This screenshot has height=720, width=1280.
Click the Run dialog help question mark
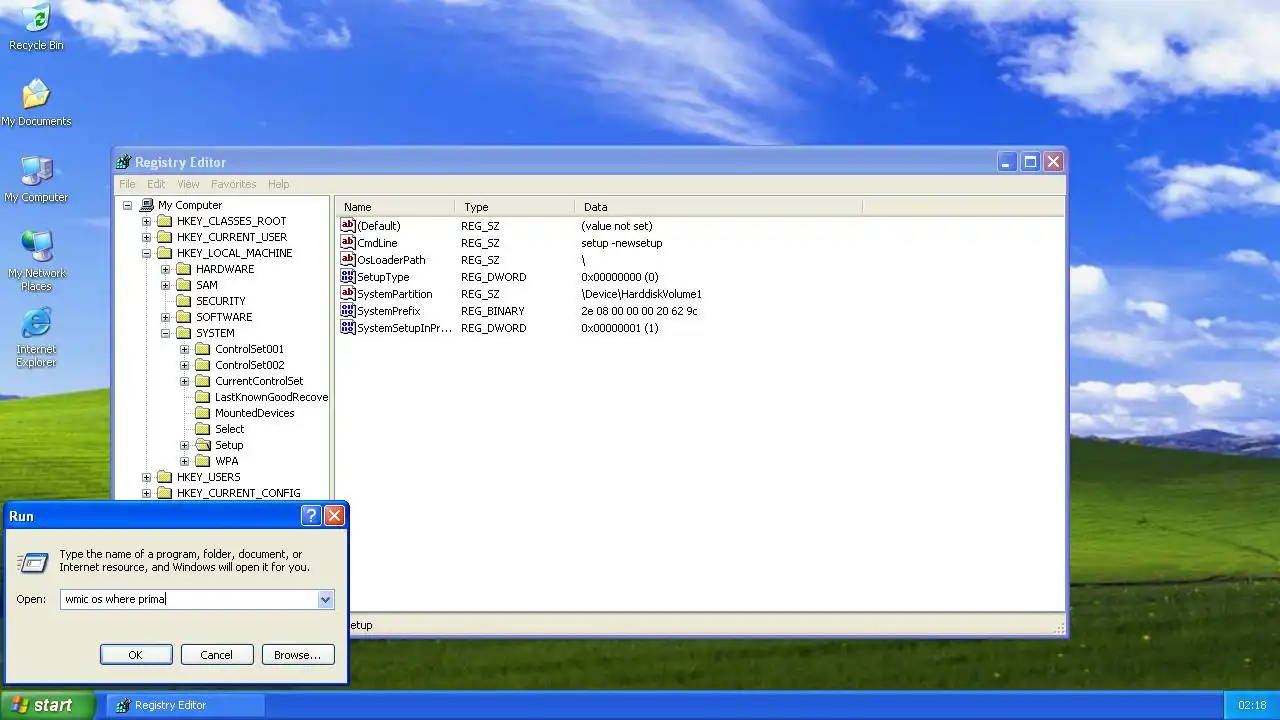(311, 516)
